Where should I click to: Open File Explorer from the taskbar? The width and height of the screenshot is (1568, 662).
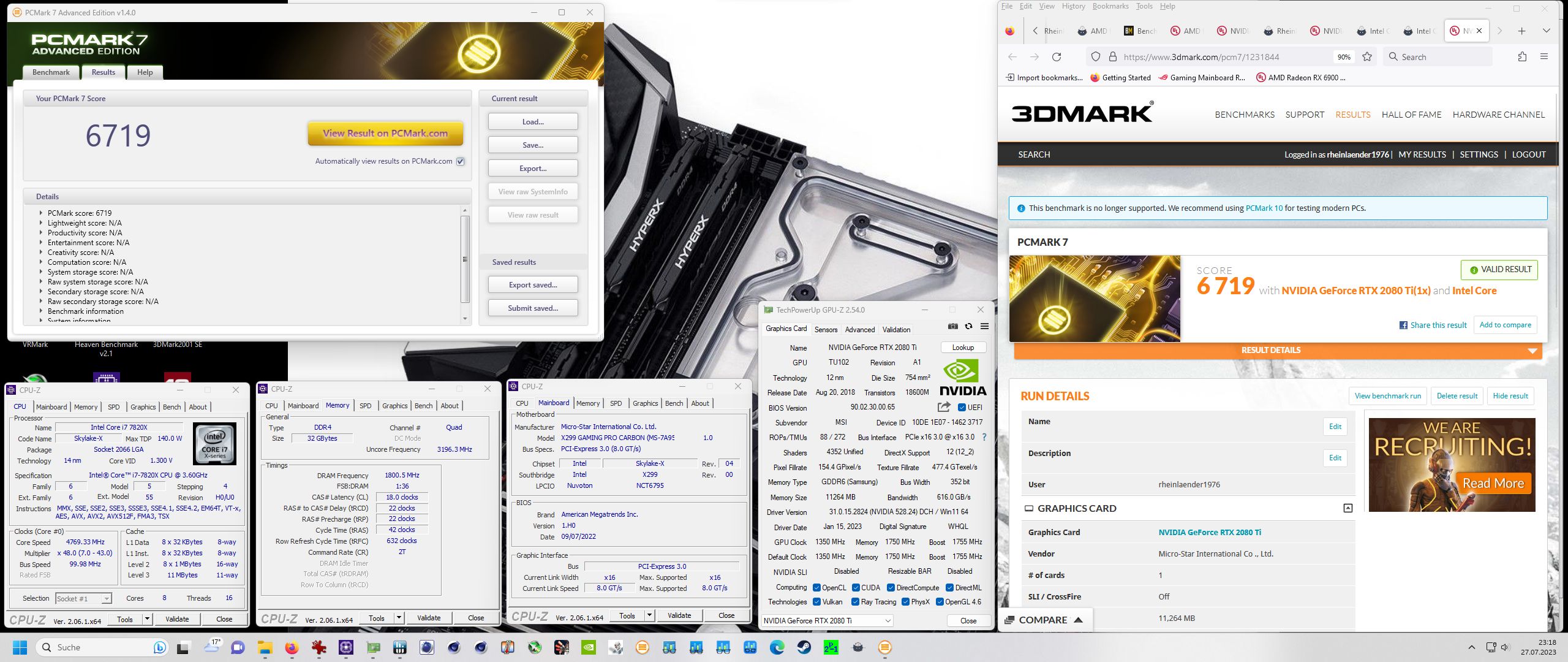(x=265, y=647)
